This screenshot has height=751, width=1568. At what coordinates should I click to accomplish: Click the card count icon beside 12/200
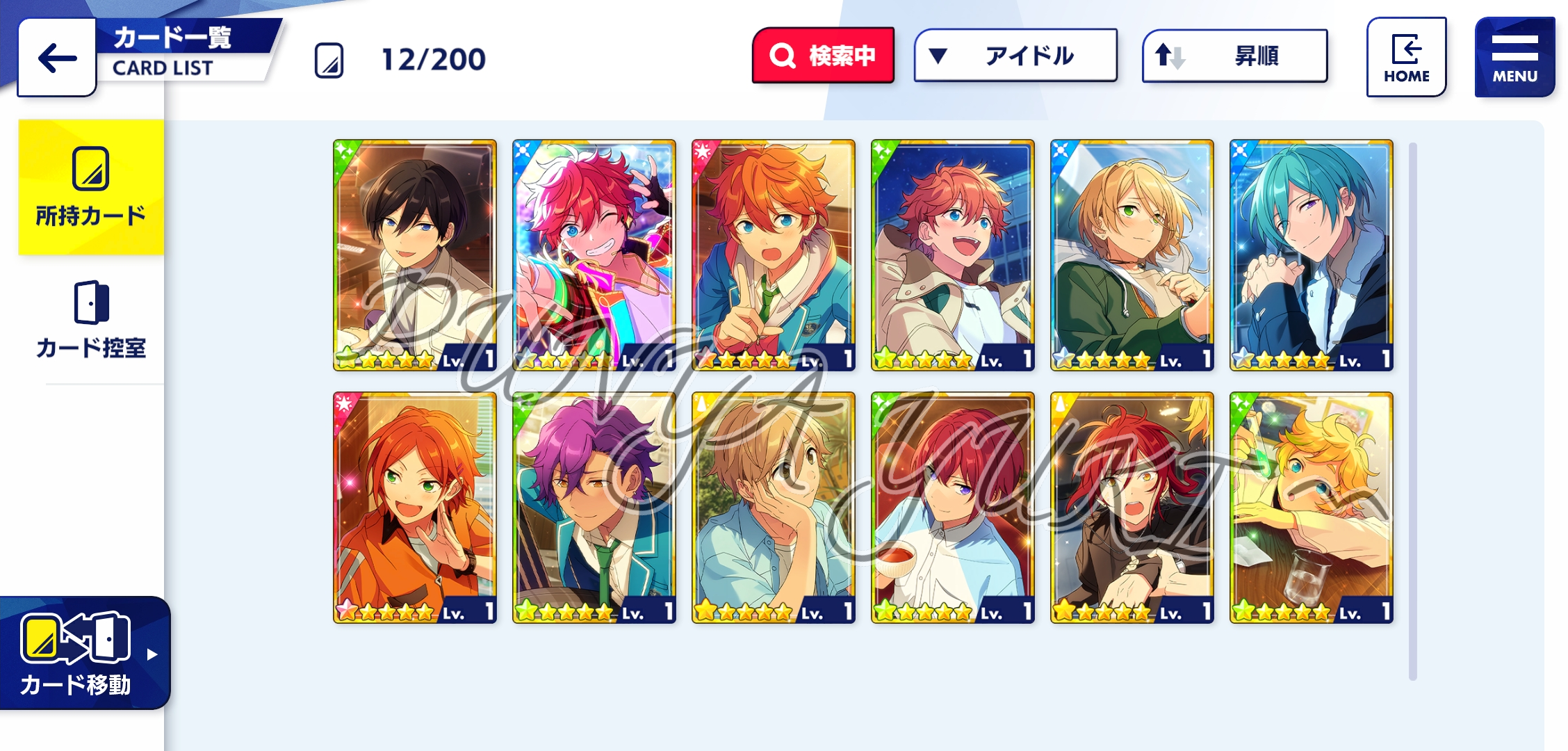tap(329, 60)
